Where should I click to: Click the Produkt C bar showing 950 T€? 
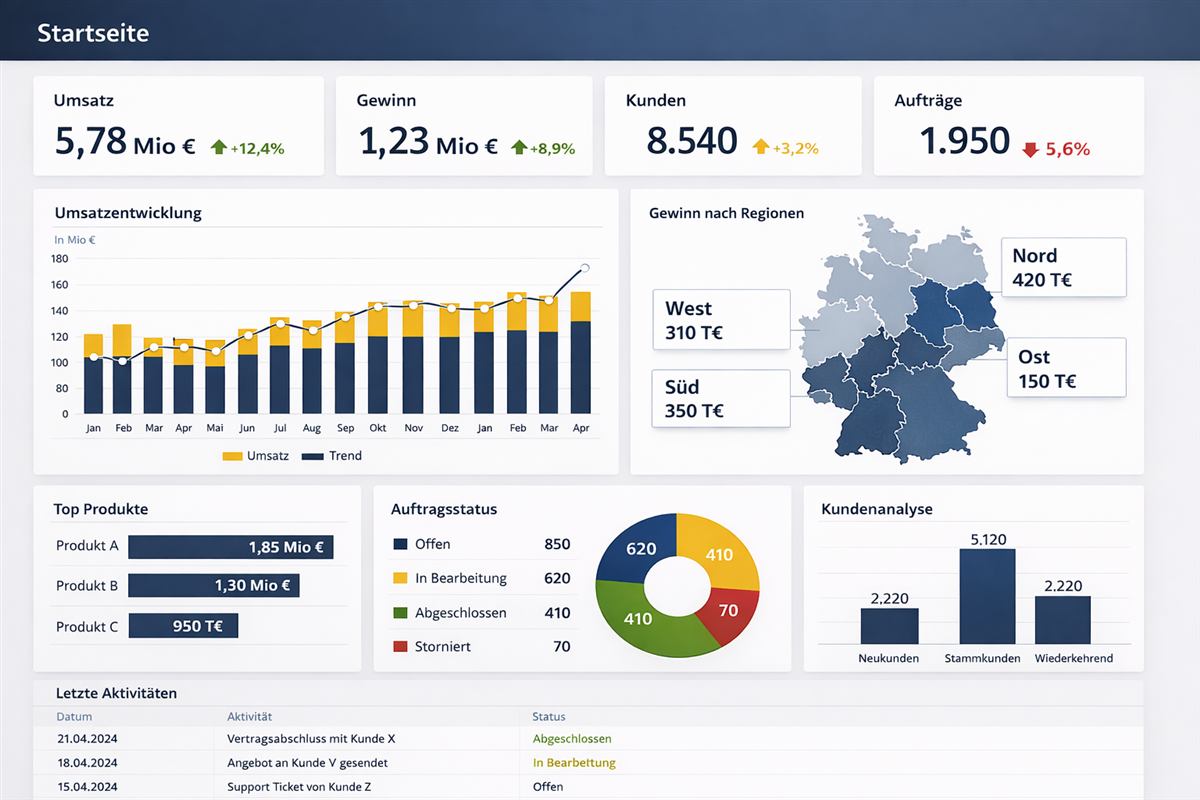coord(183,626)
